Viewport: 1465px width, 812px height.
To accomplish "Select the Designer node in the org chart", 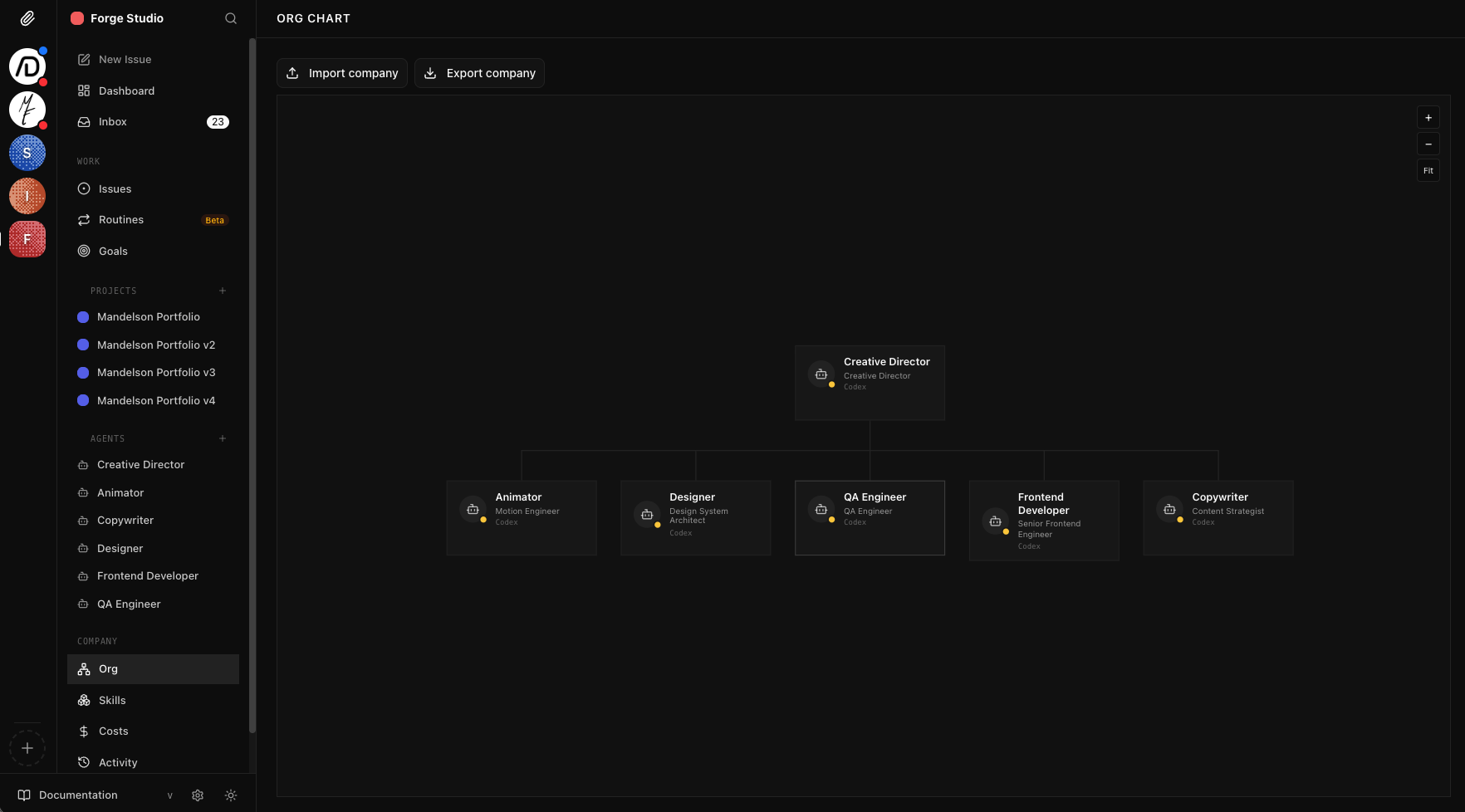I will [x=695, y=517].
